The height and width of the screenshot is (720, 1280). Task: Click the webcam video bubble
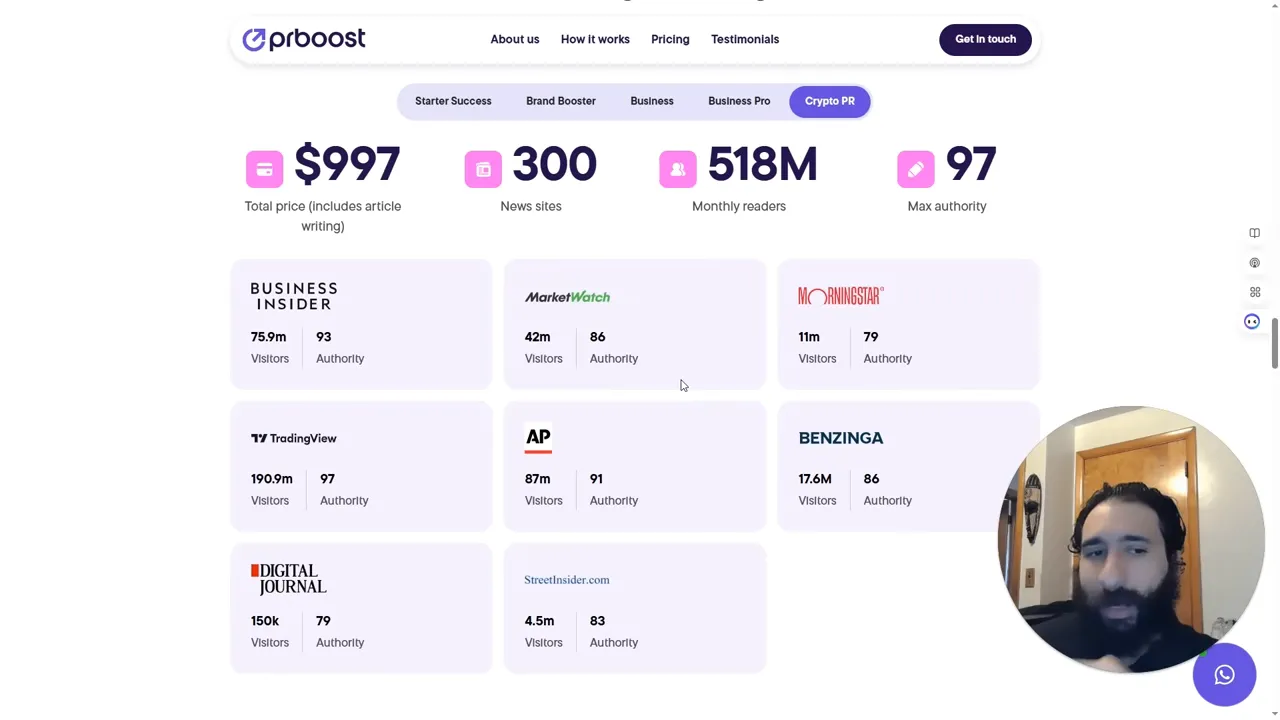pos(1131,539)
